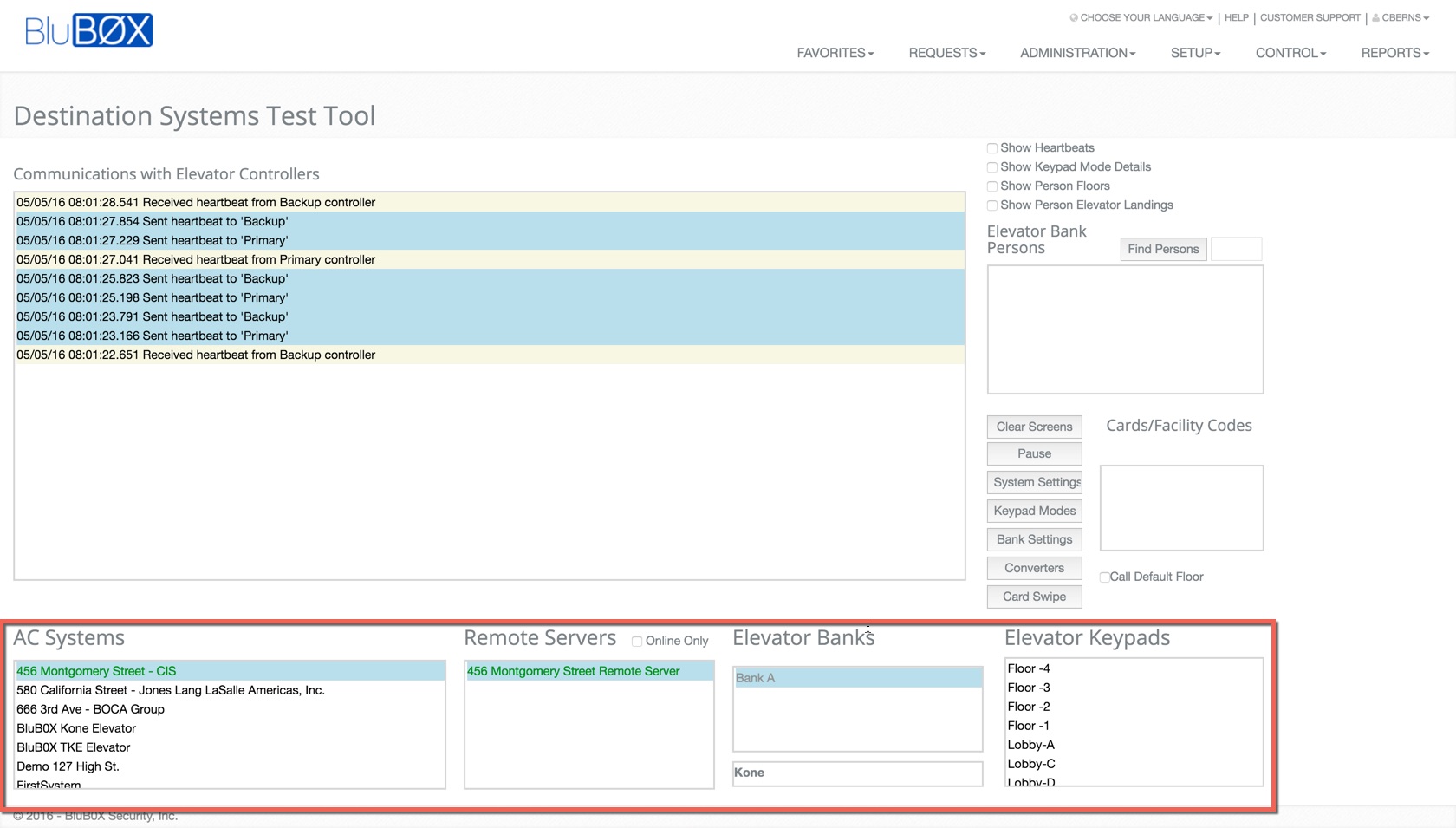Open the Choose Your Language dropdown

1141,17
